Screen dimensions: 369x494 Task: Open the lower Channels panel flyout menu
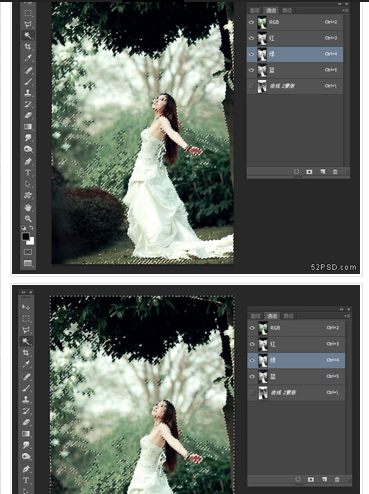347,316
